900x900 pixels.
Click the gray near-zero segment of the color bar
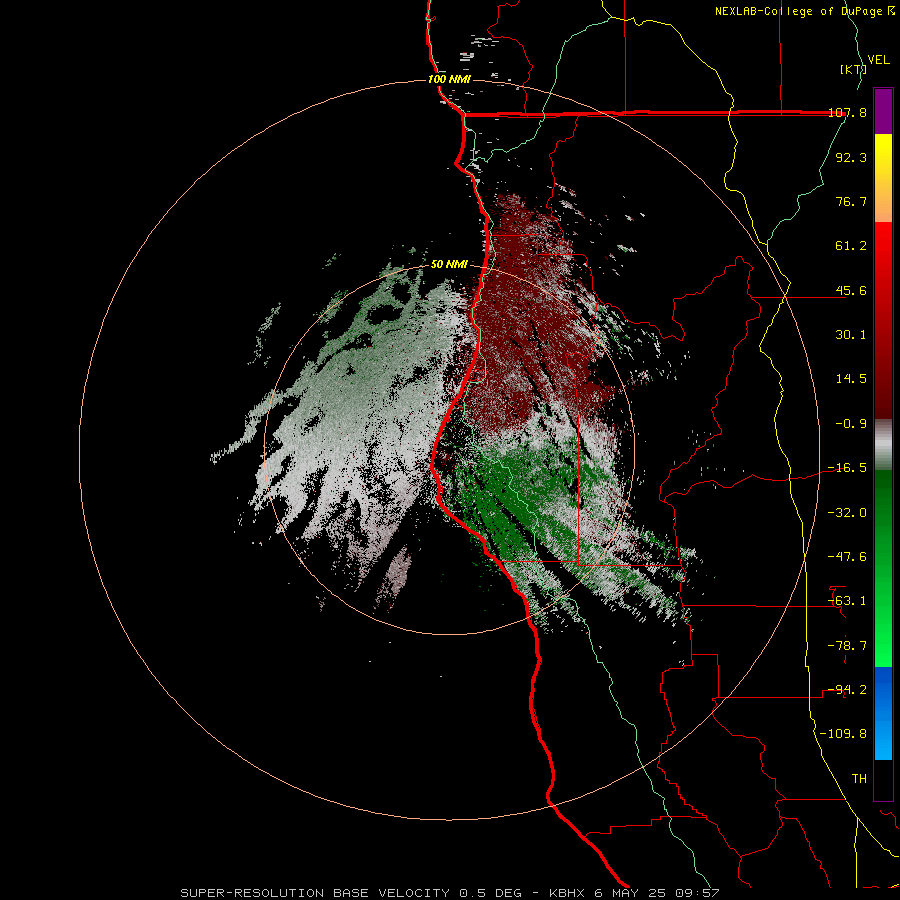[x=883, y=445]
